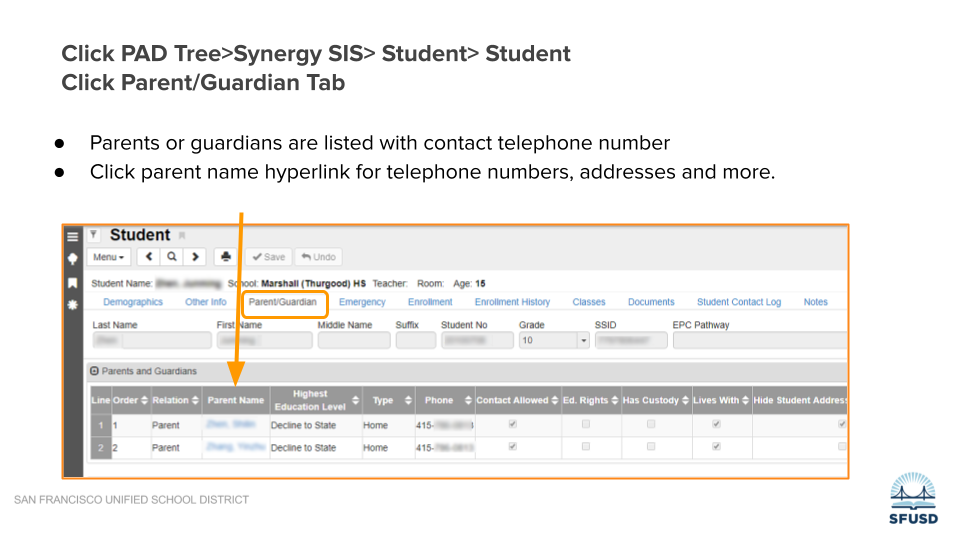Check Ed. Rights box for second parent

(586, 447)
